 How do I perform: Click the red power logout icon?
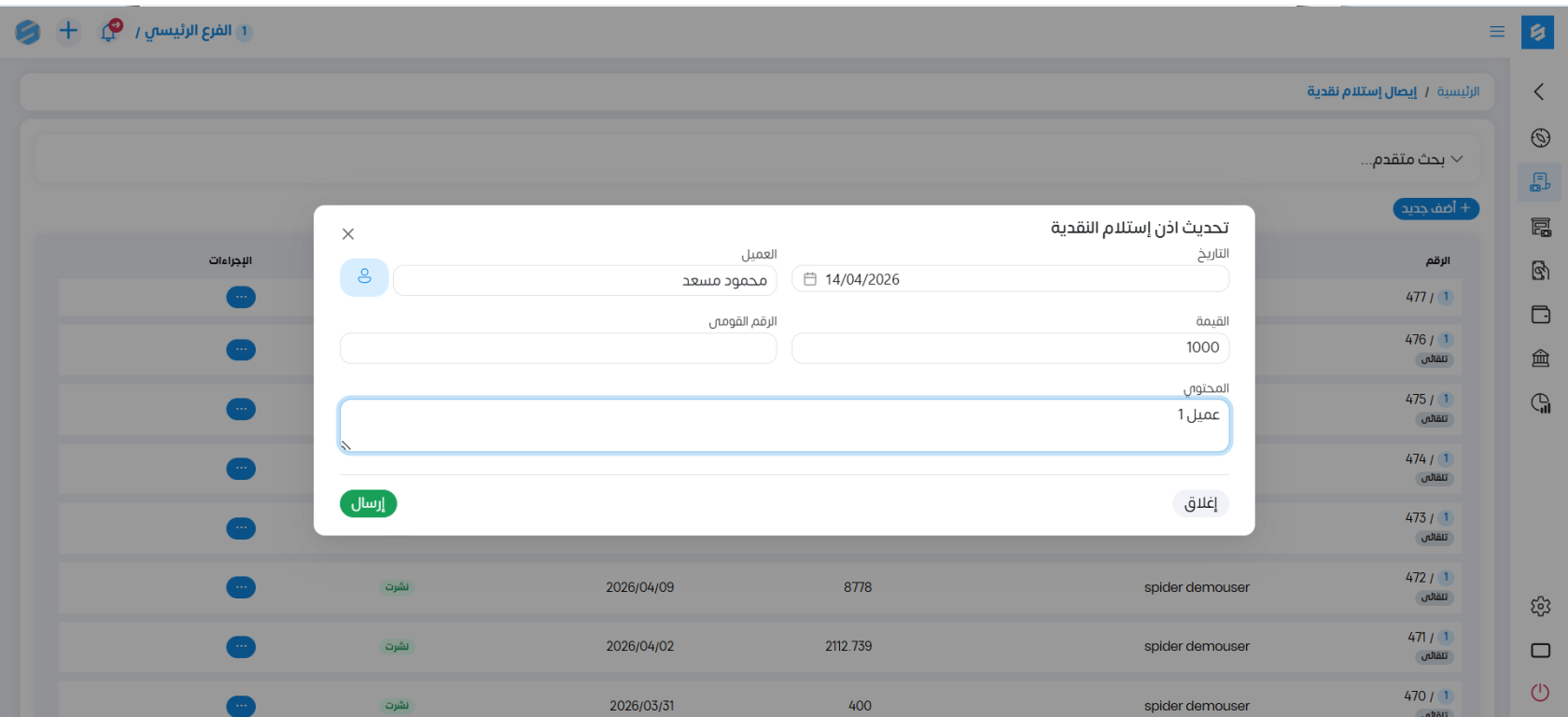(x=1540, y=692)
